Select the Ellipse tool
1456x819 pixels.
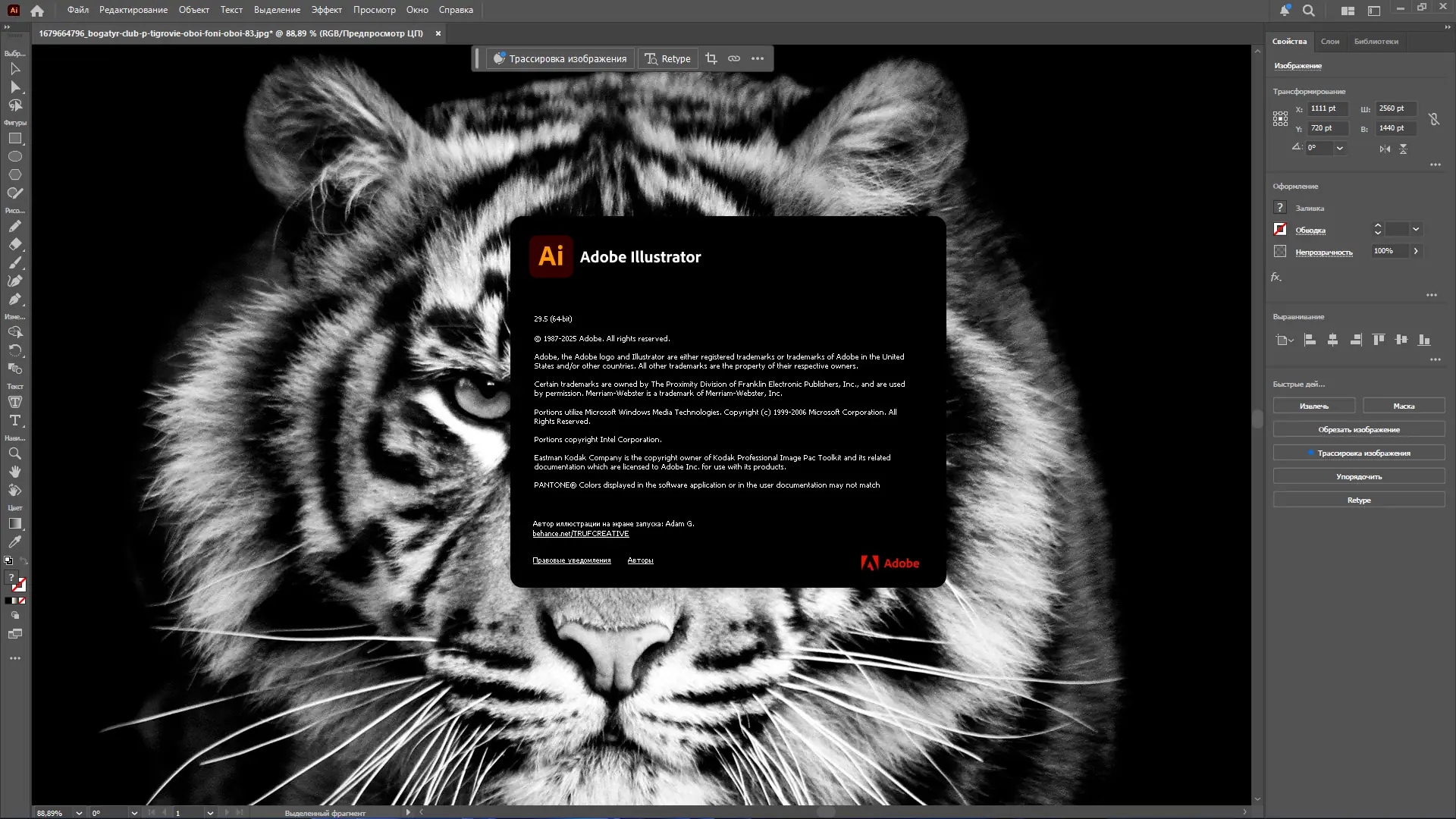point(15,156)
